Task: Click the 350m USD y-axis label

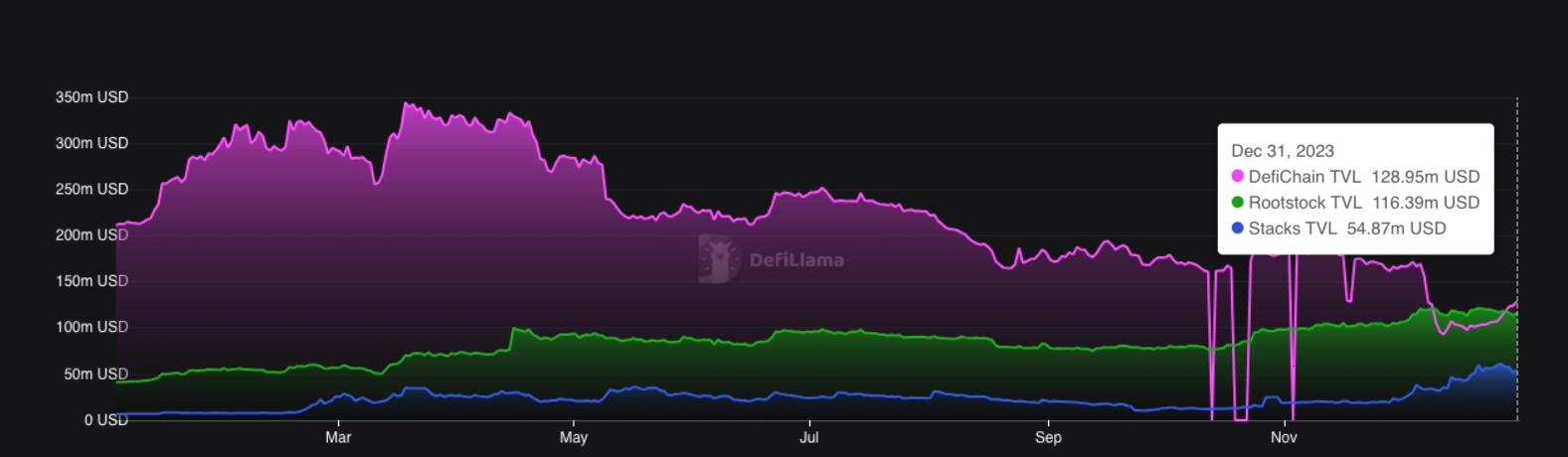Action: 91,97
